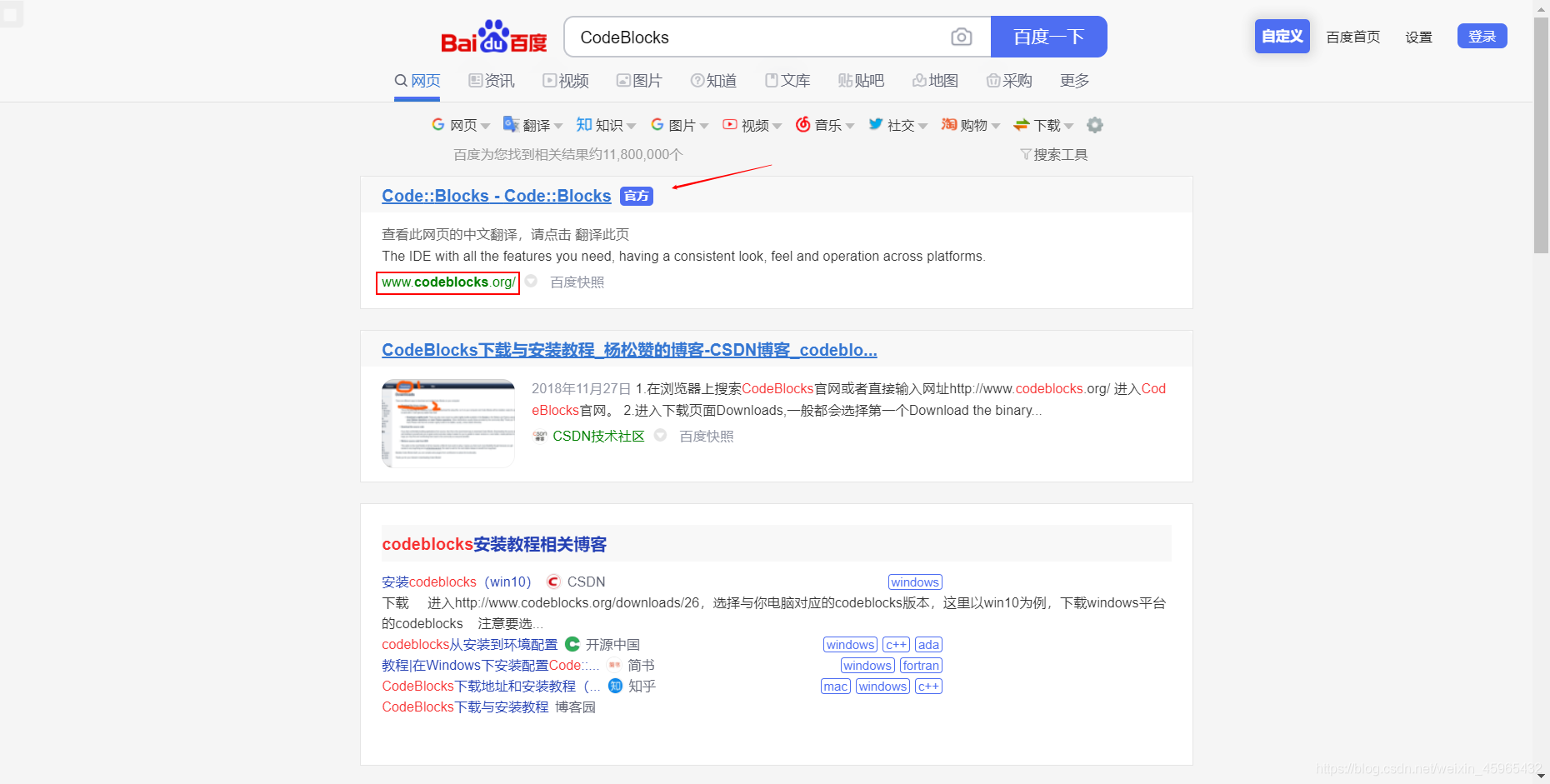The height and width of the screenshot is (784, 1550).
Task: Open 百度快照 under CSDN result
Action: (707, 437)
